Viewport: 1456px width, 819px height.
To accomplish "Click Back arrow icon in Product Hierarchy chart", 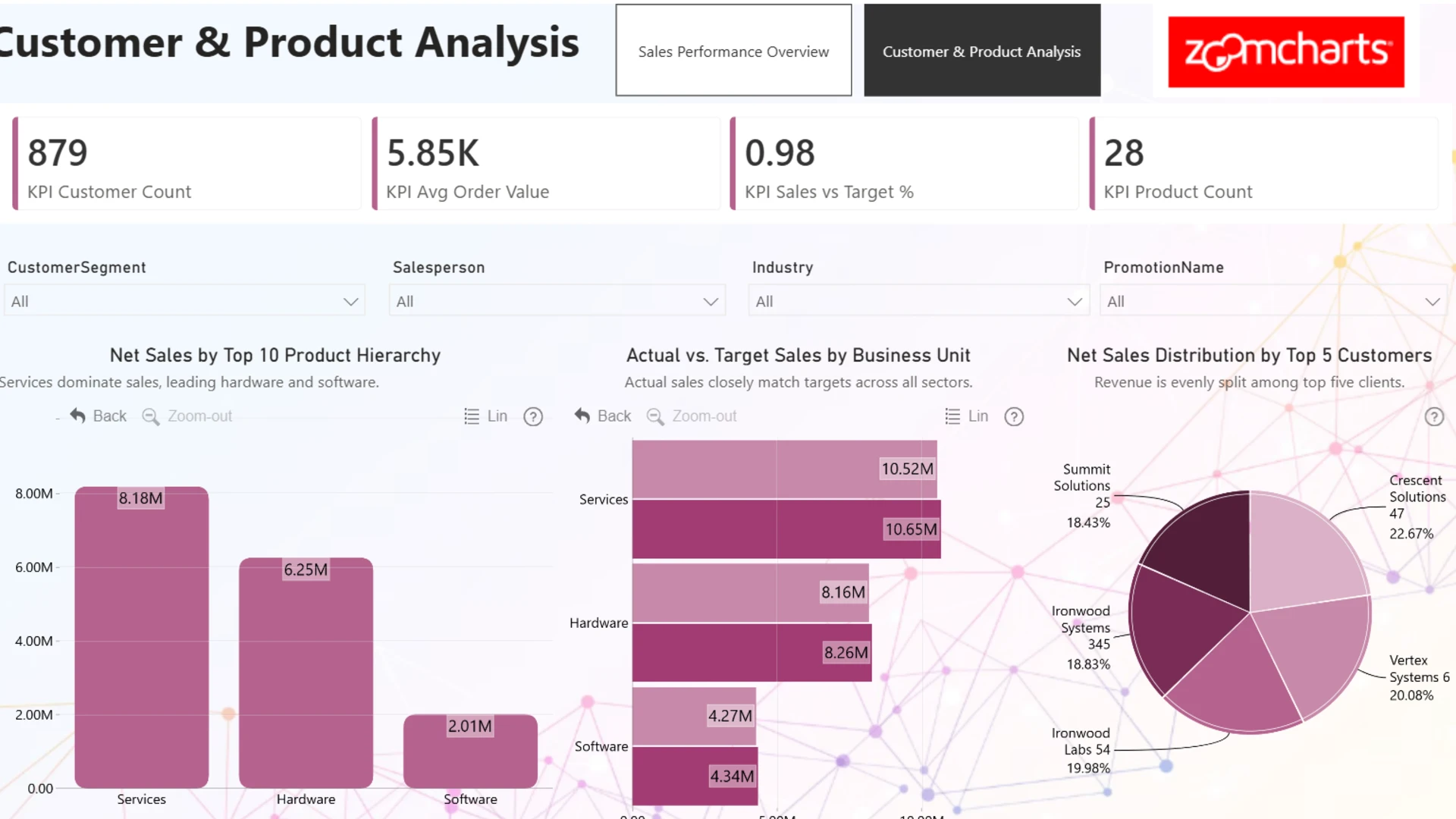I will [x=77, y=416].
